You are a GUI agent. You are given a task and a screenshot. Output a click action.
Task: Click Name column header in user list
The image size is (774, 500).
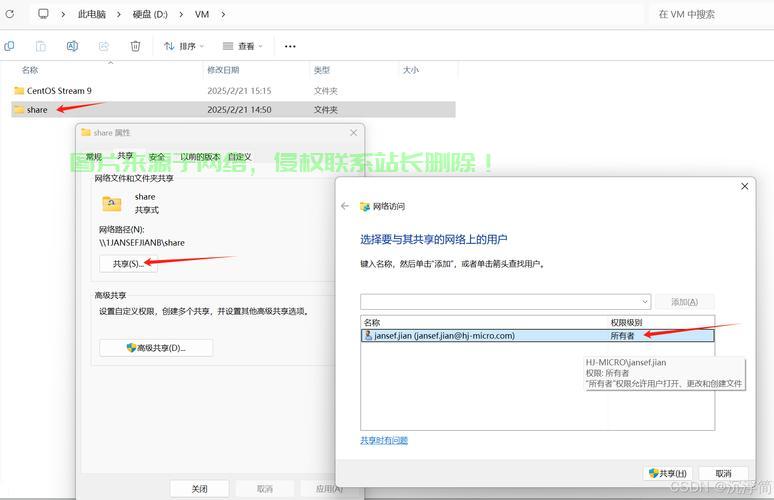tap(372, 322)
